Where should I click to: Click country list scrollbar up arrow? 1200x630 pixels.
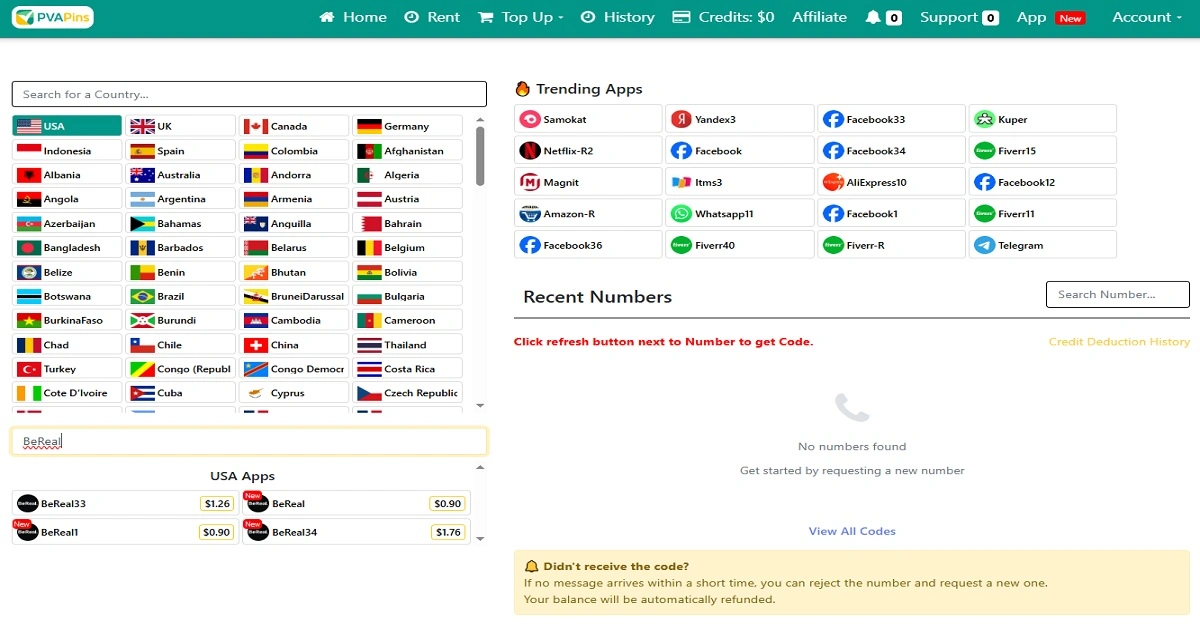pos(480,119)
